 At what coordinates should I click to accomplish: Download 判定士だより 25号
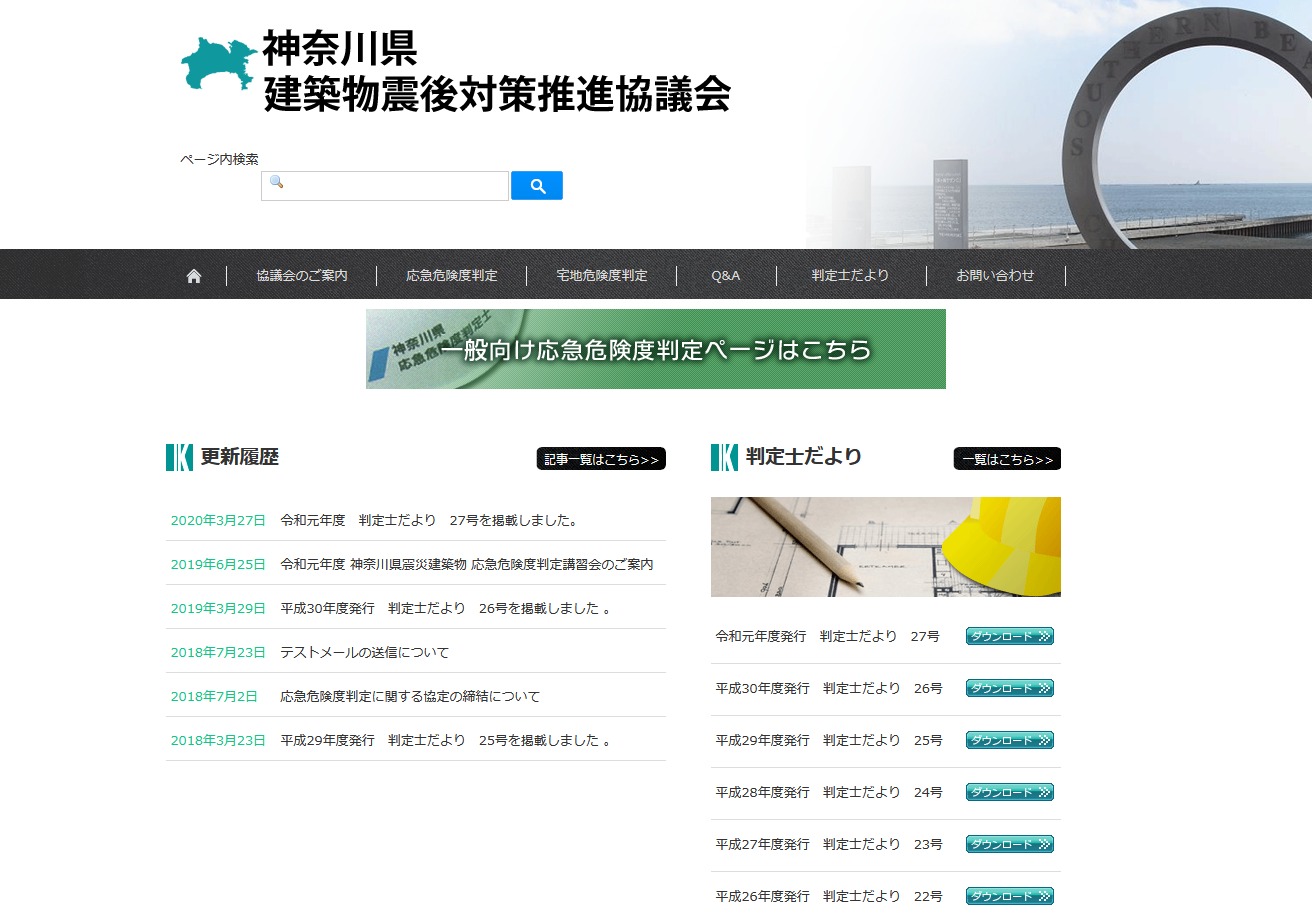(x=1009, y=740)
